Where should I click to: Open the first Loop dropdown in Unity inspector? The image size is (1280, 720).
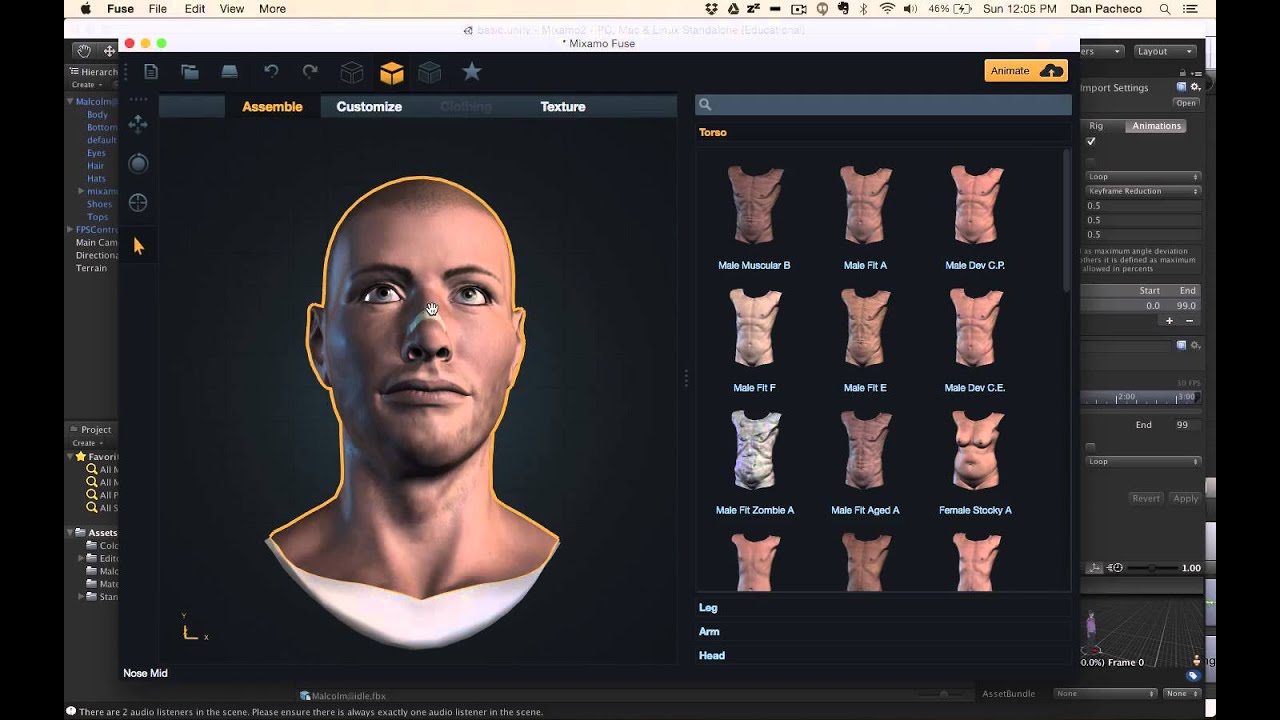click(1142, 177)
